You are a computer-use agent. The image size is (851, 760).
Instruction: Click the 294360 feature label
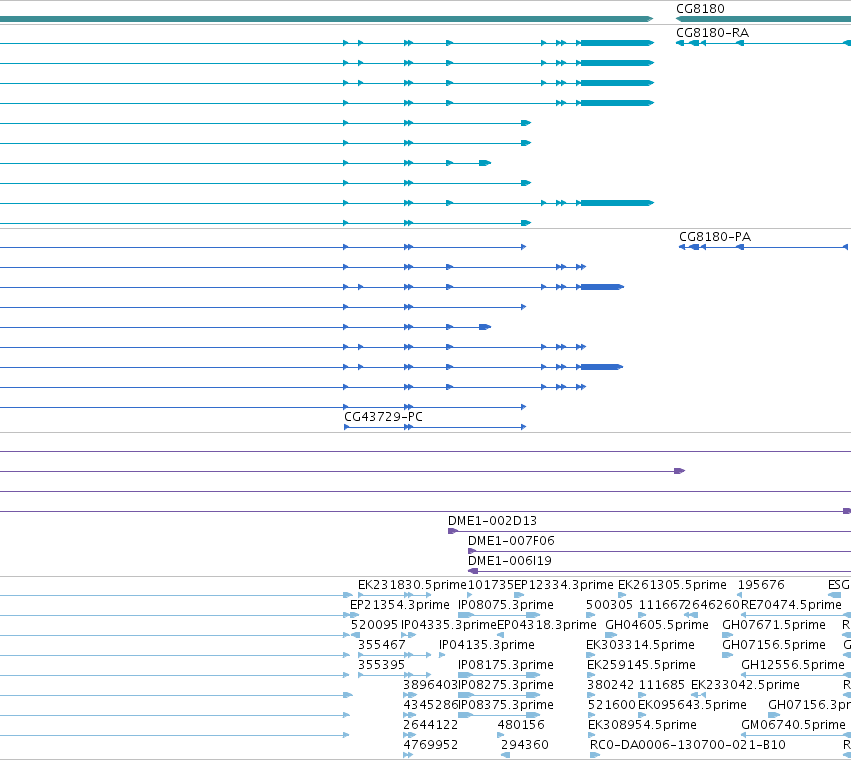tap(524, 745)
